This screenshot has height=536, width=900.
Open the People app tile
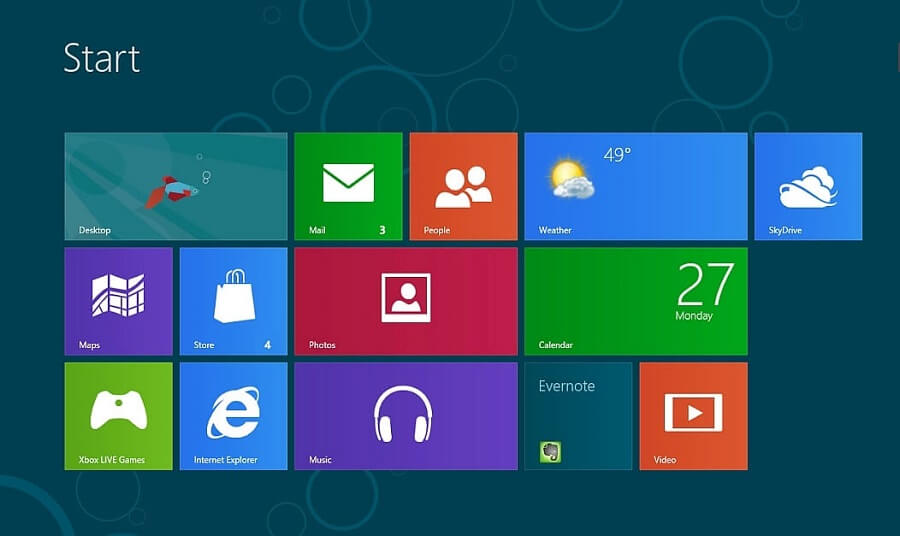463,186
